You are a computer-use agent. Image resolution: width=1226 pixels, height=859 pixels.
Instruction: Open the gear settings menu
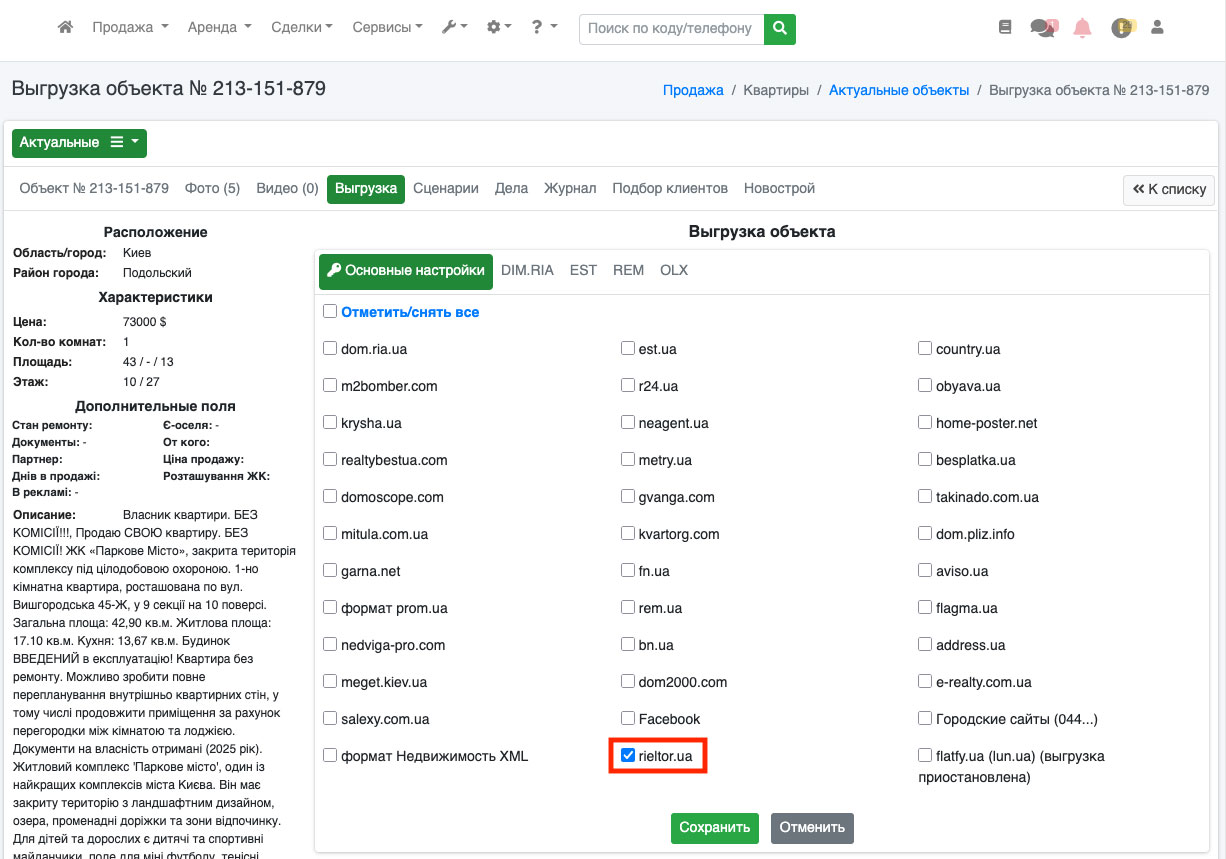498,28
